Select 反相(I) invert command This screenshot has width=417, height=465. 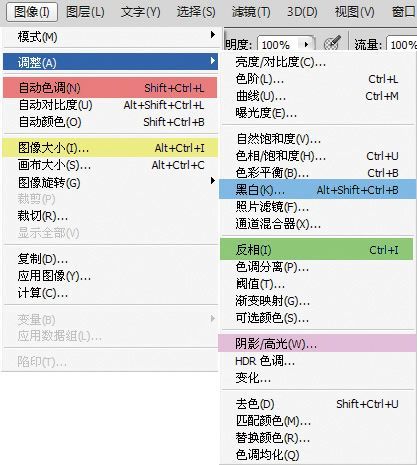(316, 249)
